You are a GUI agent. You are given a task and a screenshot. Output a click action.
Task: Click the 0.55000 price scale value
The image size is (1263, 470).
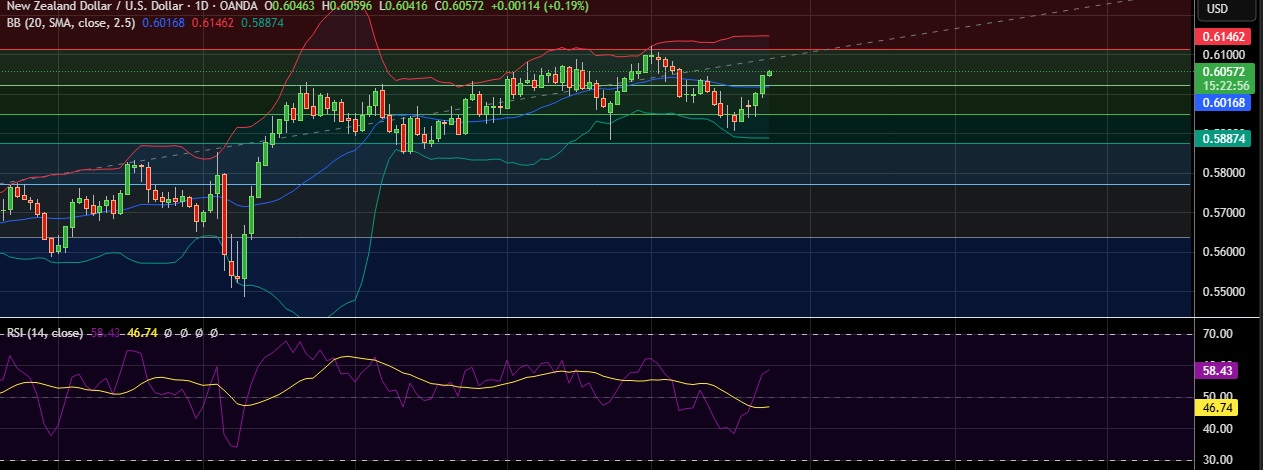1223,292
